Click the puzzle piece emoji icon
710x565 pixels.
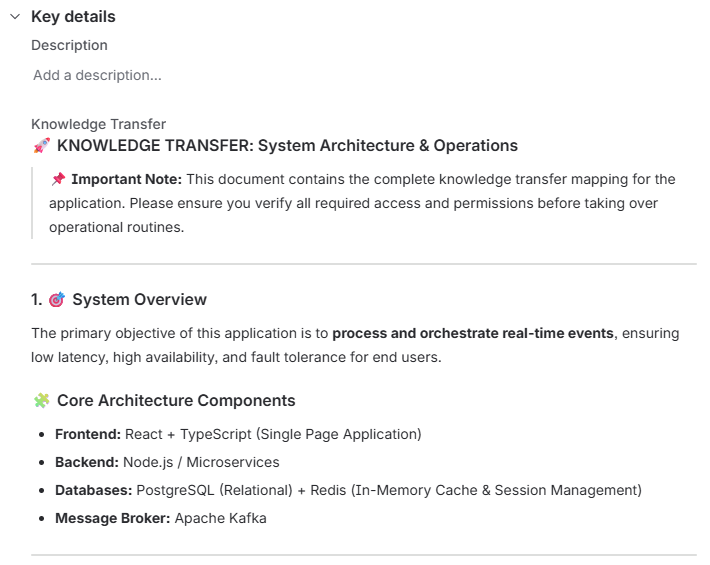[42, 401]
